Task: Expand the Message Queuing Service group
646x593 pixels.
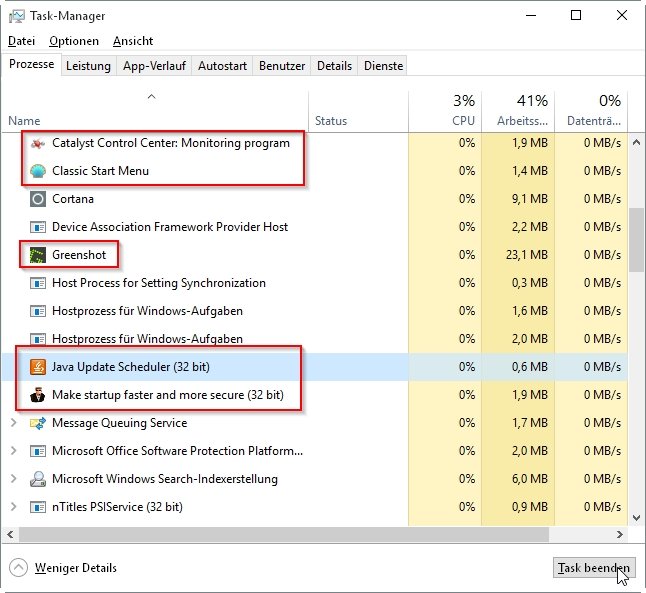Action: pos(13,423)
